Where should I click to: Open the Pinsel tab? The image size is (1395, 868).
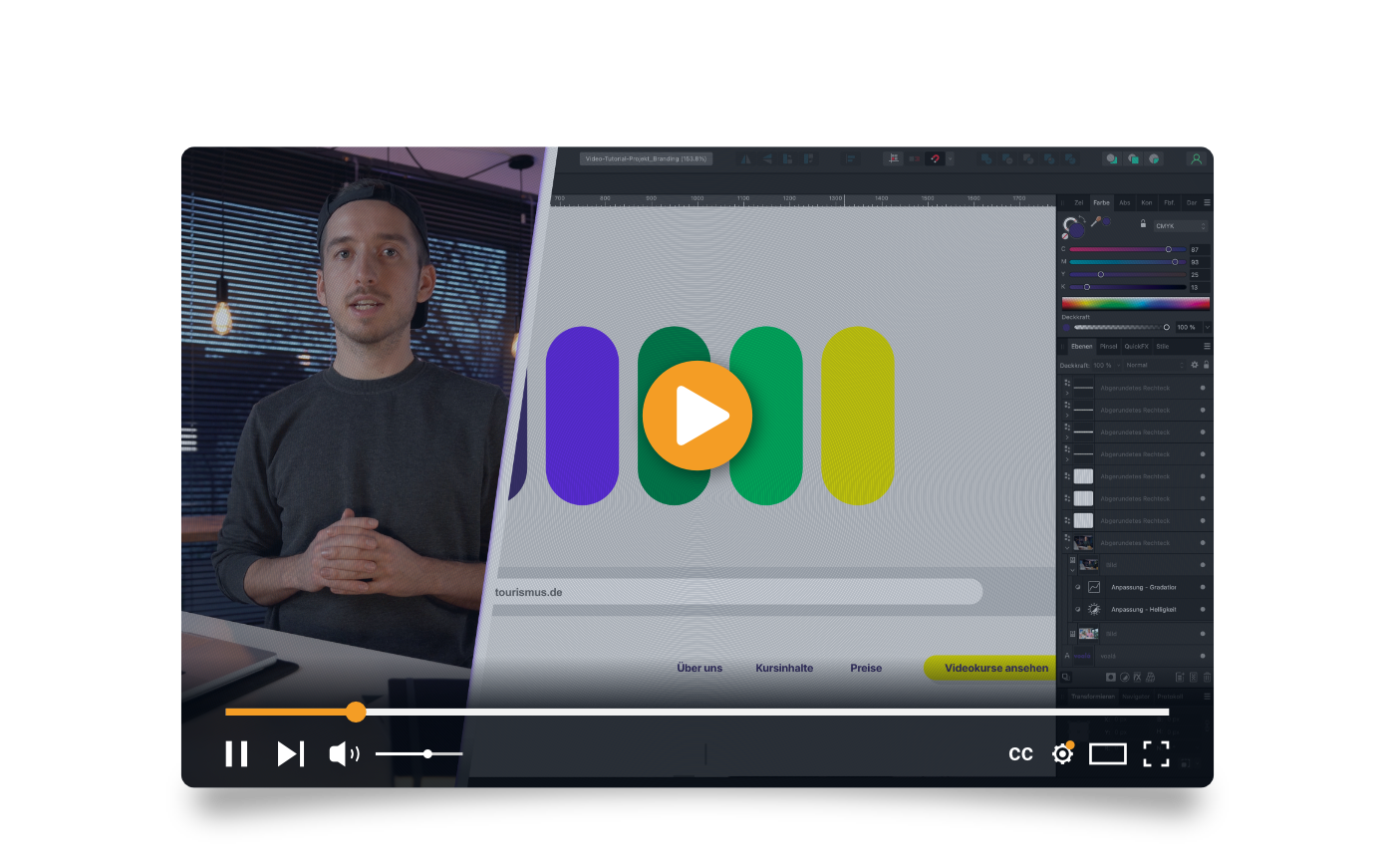click(x=1108, y=346)
